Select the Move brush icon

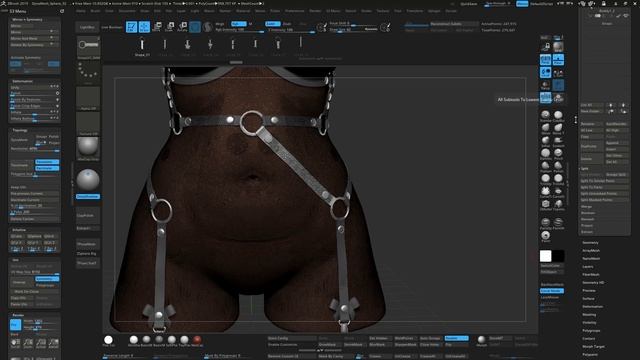click(x=545, y=129)
